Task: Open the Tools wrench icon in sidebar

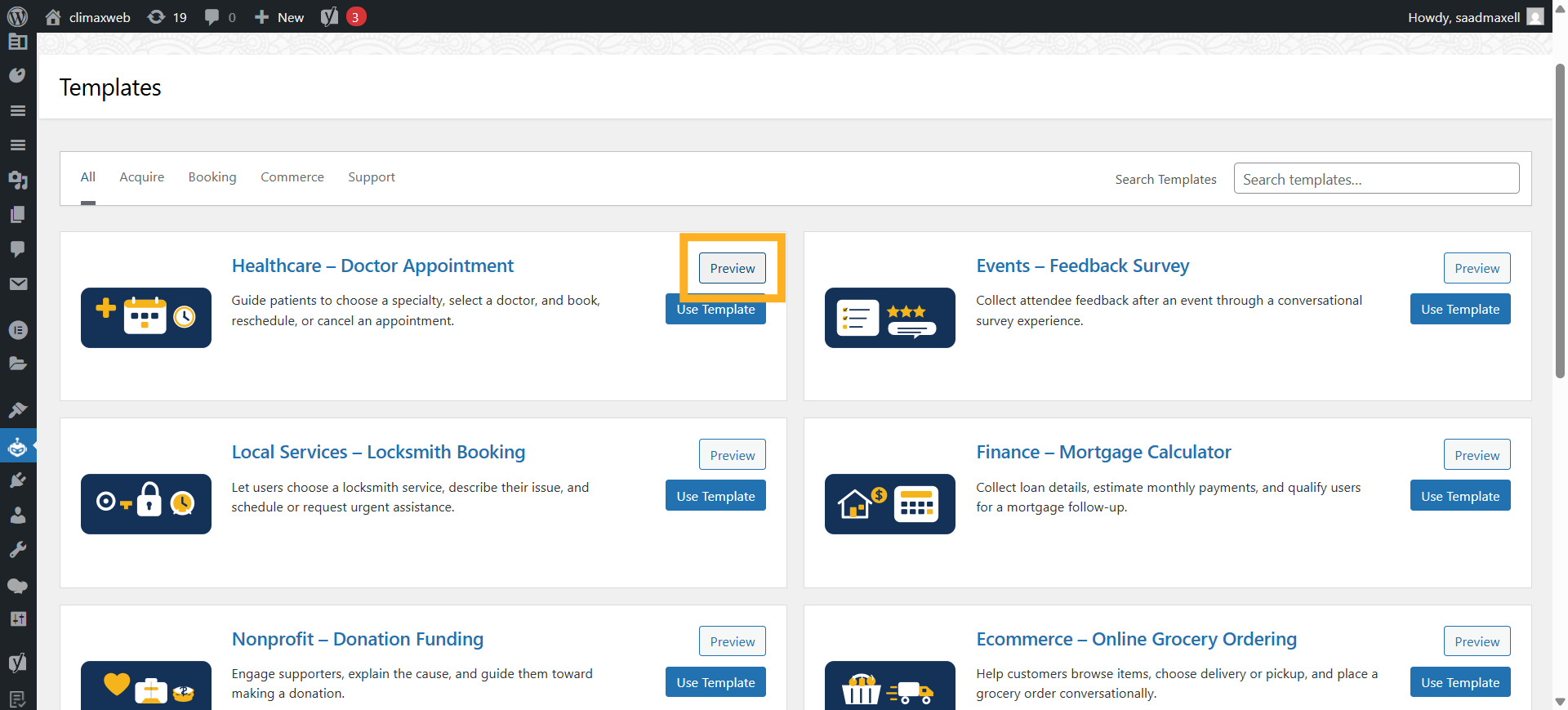Action: [x=17, y=550]
